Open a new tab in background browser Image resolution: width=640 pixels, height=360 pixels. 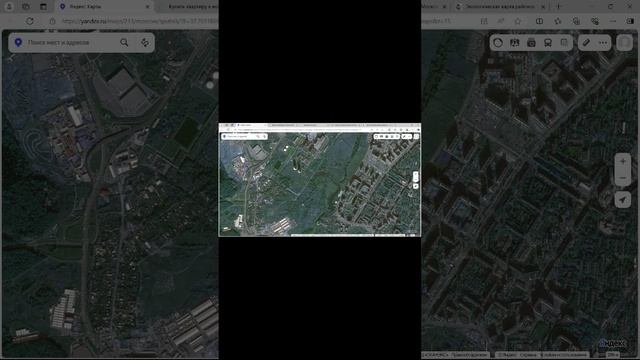point(558,7)
